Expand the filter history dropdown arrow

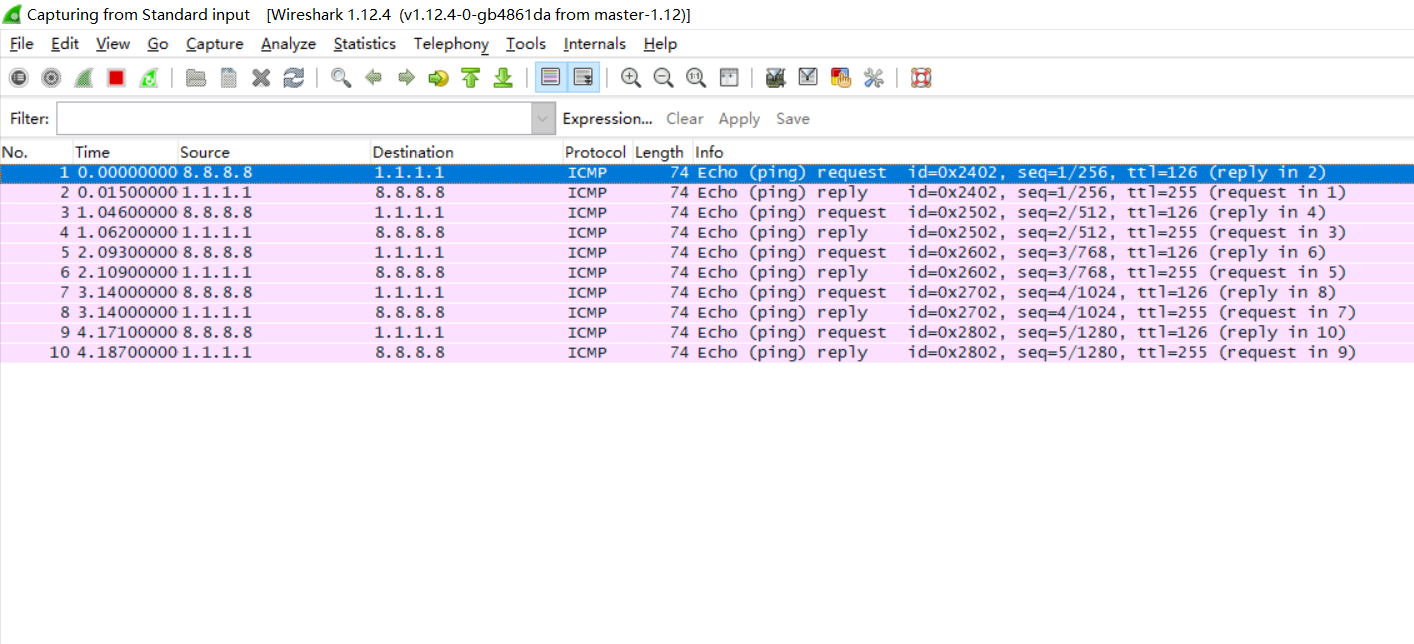click(543, 119)
